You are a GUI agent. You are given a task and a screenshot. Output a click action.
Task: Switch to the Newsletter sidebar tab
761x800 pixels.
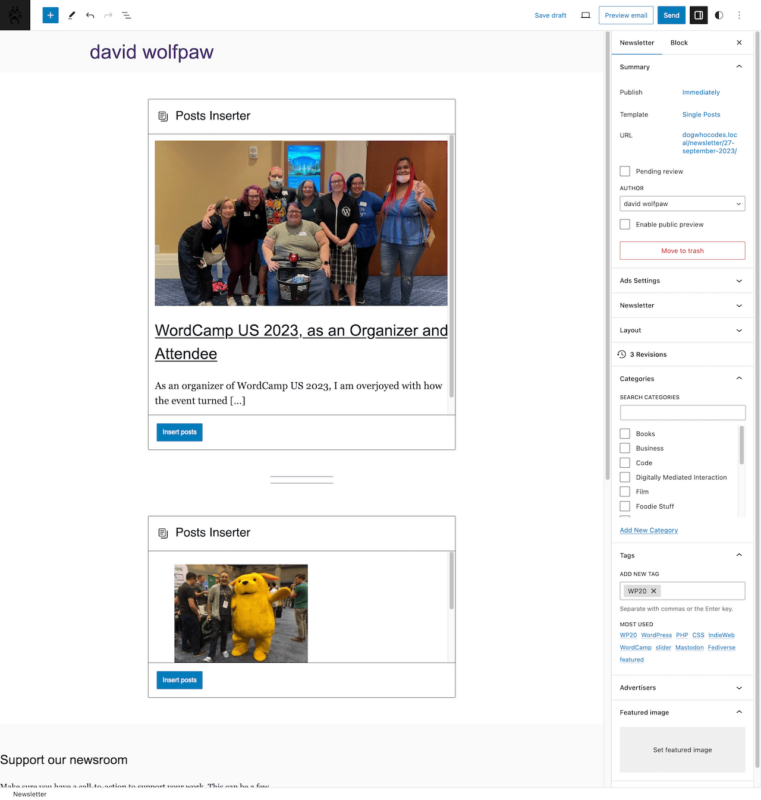click(637, 43)
